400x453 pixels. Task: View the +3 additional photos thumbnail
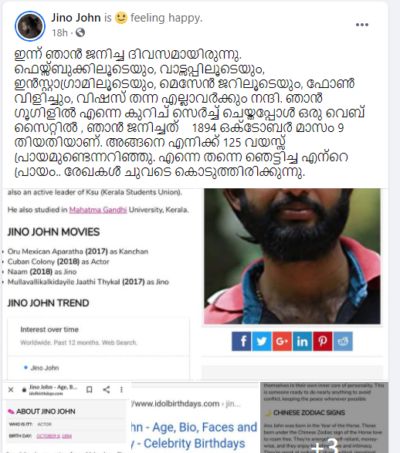(324, 417)
